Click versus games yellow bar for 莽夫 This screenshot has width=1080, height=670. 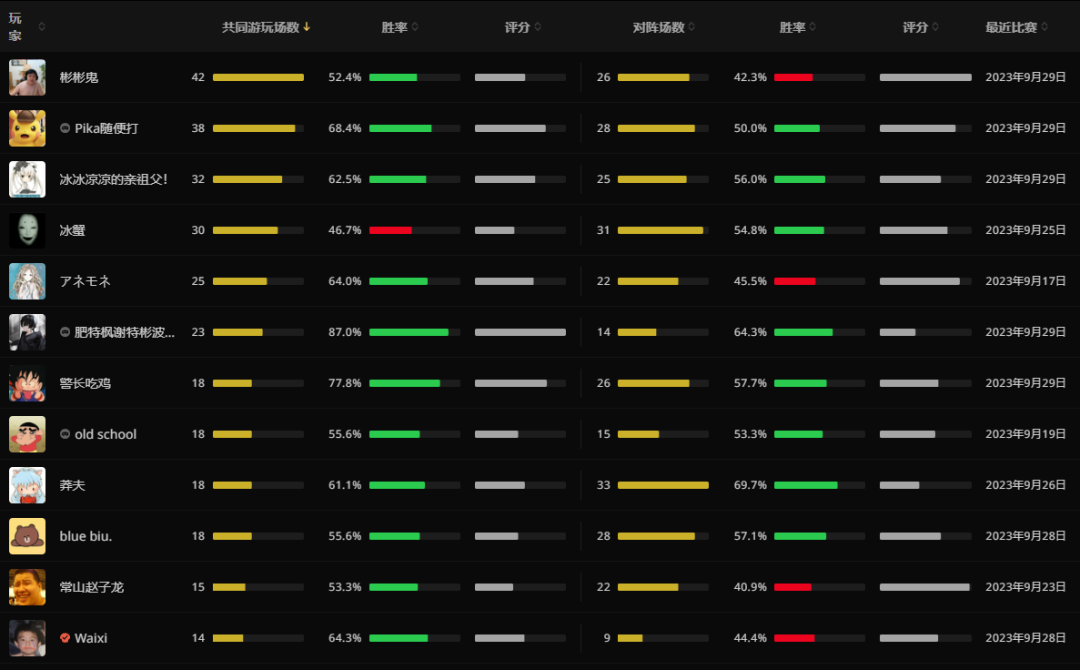point(663,485)
